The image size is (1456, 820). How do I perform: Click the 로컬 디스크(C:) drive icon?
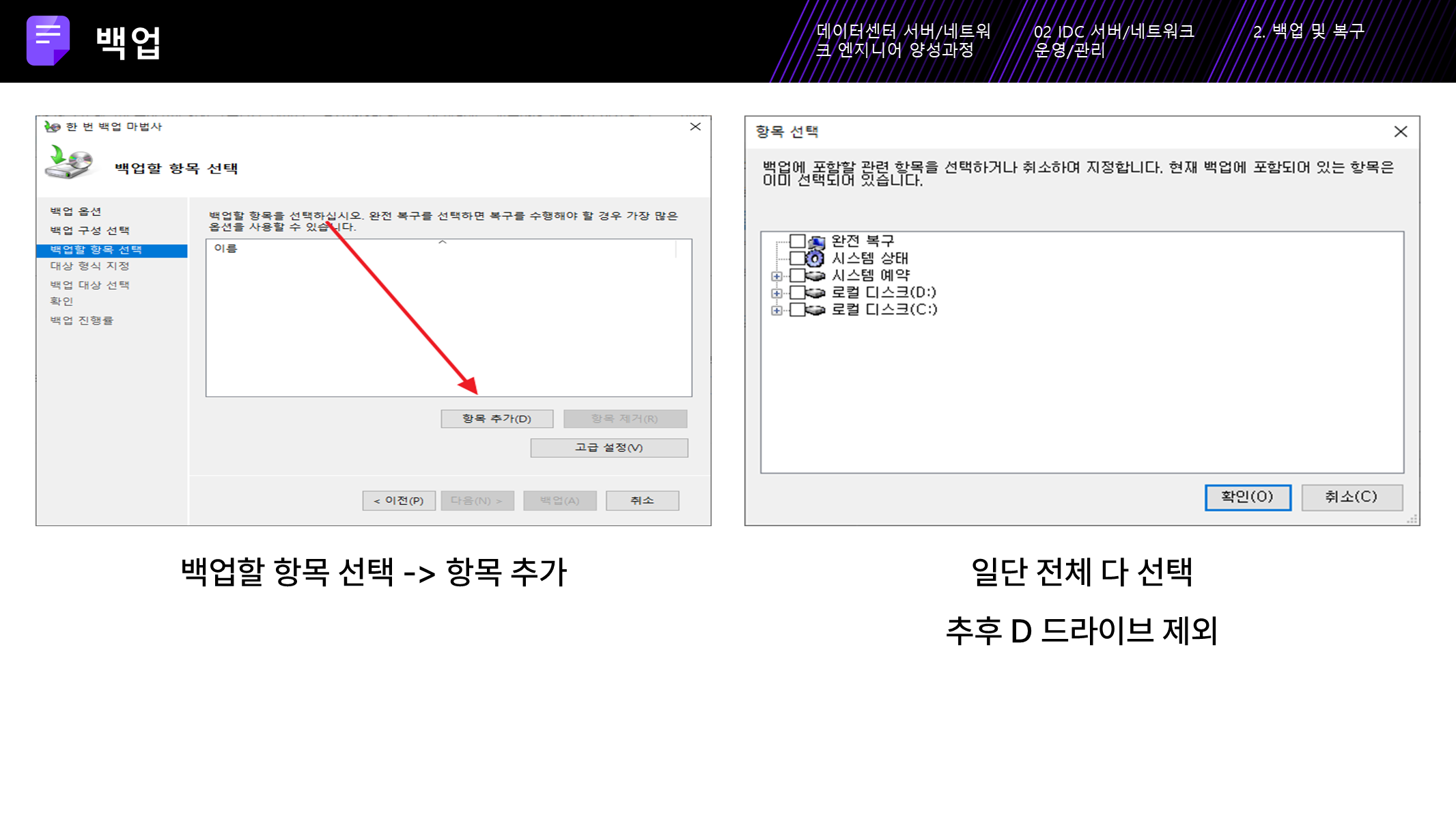click(x=815, y=310)
